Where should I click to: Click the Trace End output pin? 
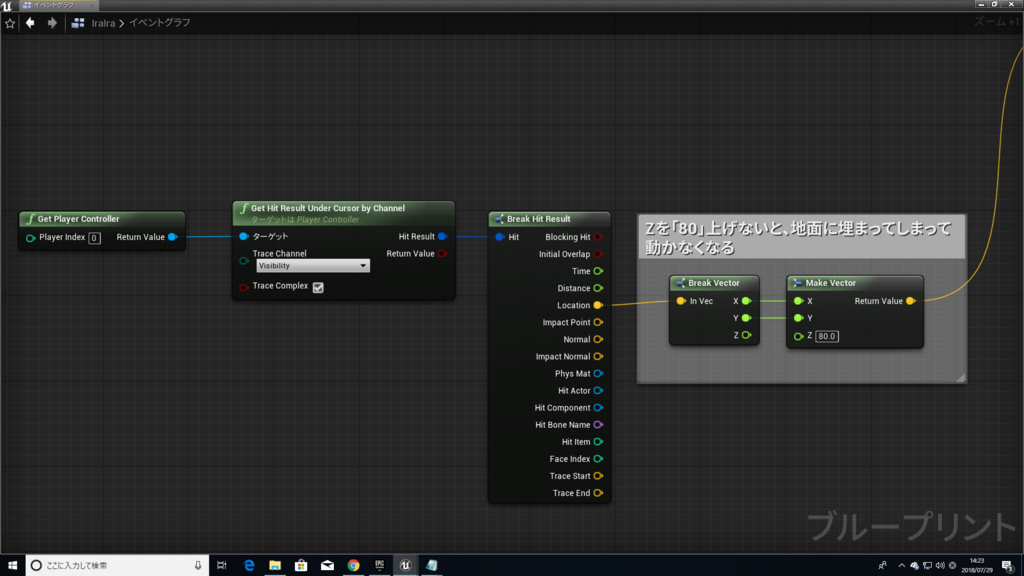click(598, 493)
